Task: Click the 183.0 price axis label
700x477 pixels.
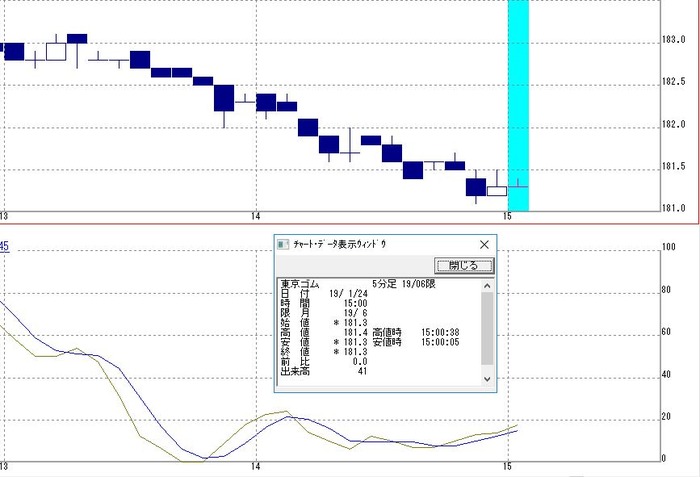Action: 674,40
